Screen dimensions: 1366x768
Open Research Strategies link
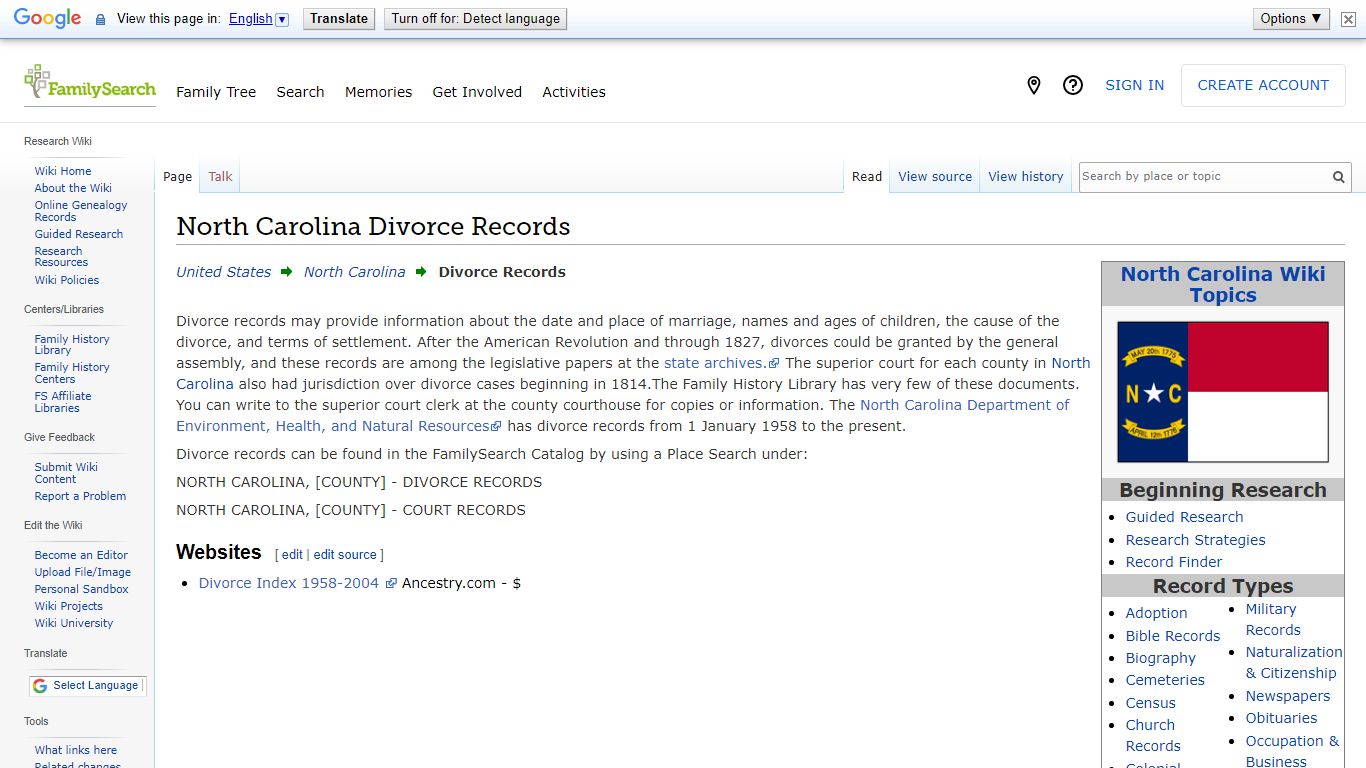1195,540
